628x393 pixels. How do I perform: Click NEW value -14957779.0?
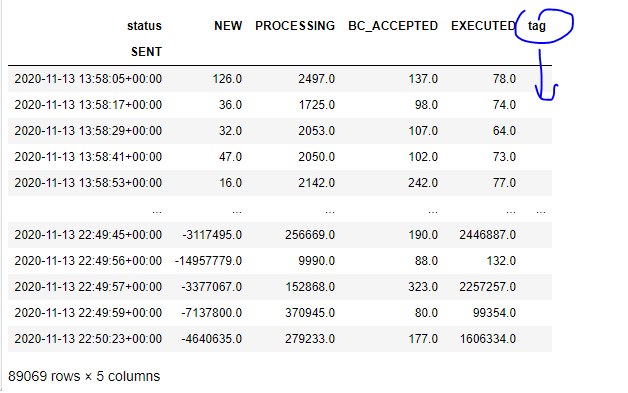point(208,260)
